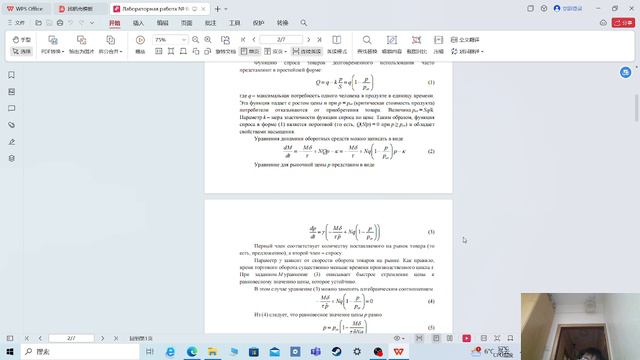640x360 pixels.
Task: Open the Edit ribbon tab
Action: click(x=162, y=23)
